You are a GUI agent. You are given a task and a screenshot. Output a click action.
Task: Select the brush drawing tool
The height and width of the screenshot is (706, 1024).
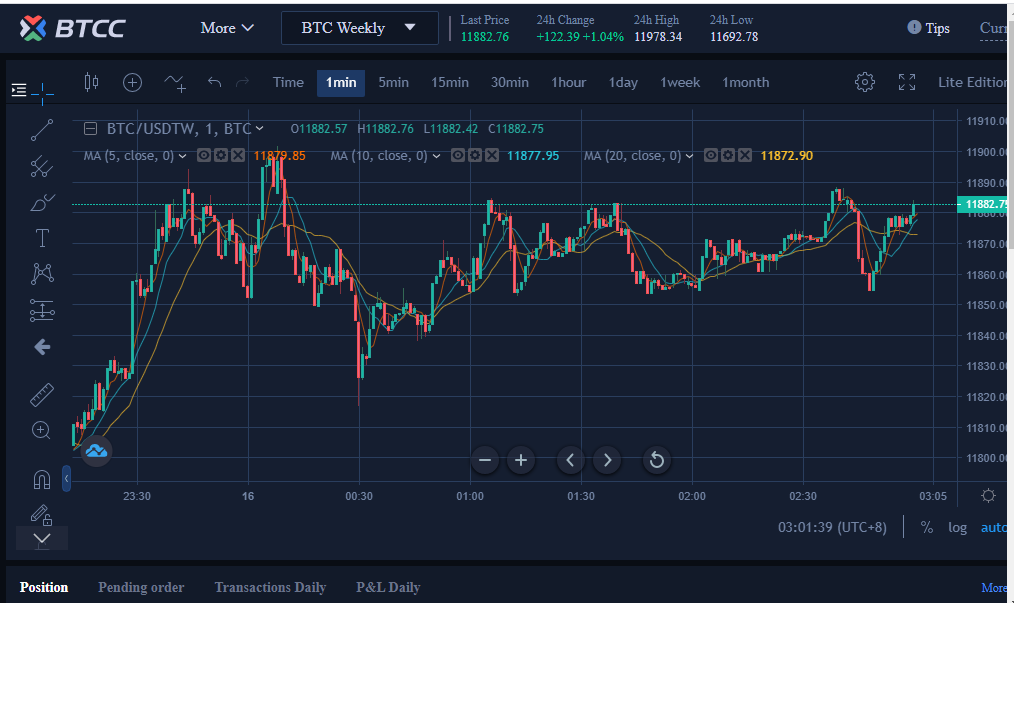coord(42,202)
